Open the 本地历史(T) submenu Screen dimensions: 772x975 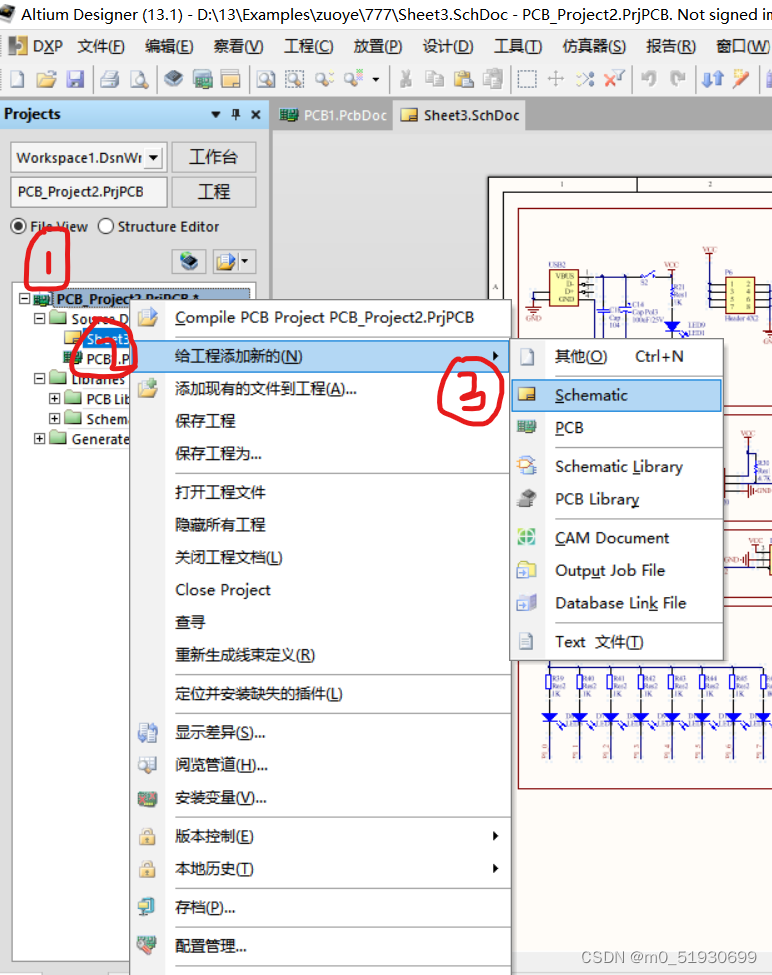tap(321, 869)
